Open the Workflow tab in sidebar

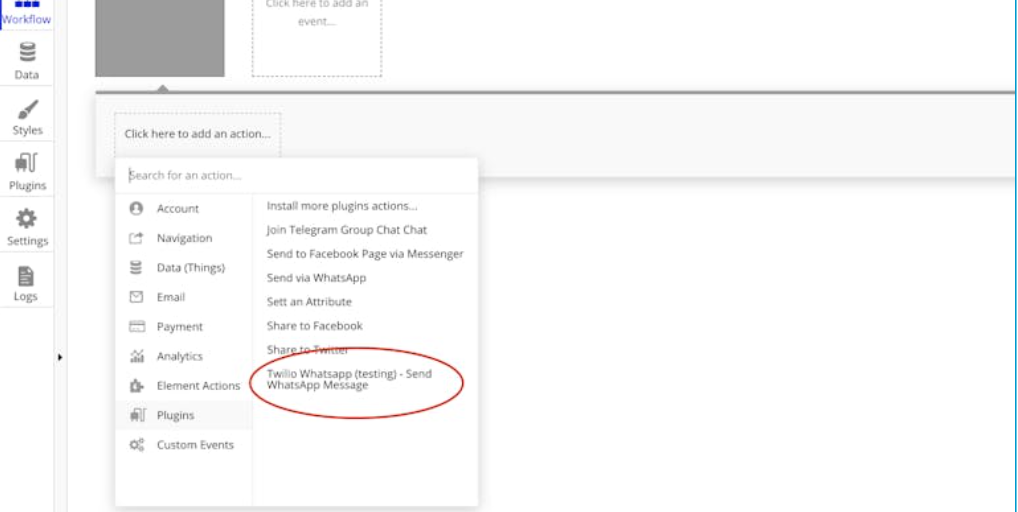click(x=27, y=14)
